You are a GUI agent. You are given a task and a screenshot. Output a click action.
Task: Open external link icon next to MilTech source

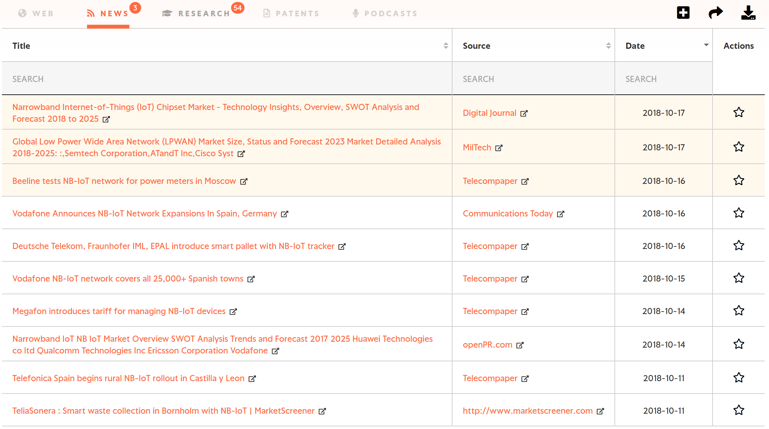click(x=499, y=148)
